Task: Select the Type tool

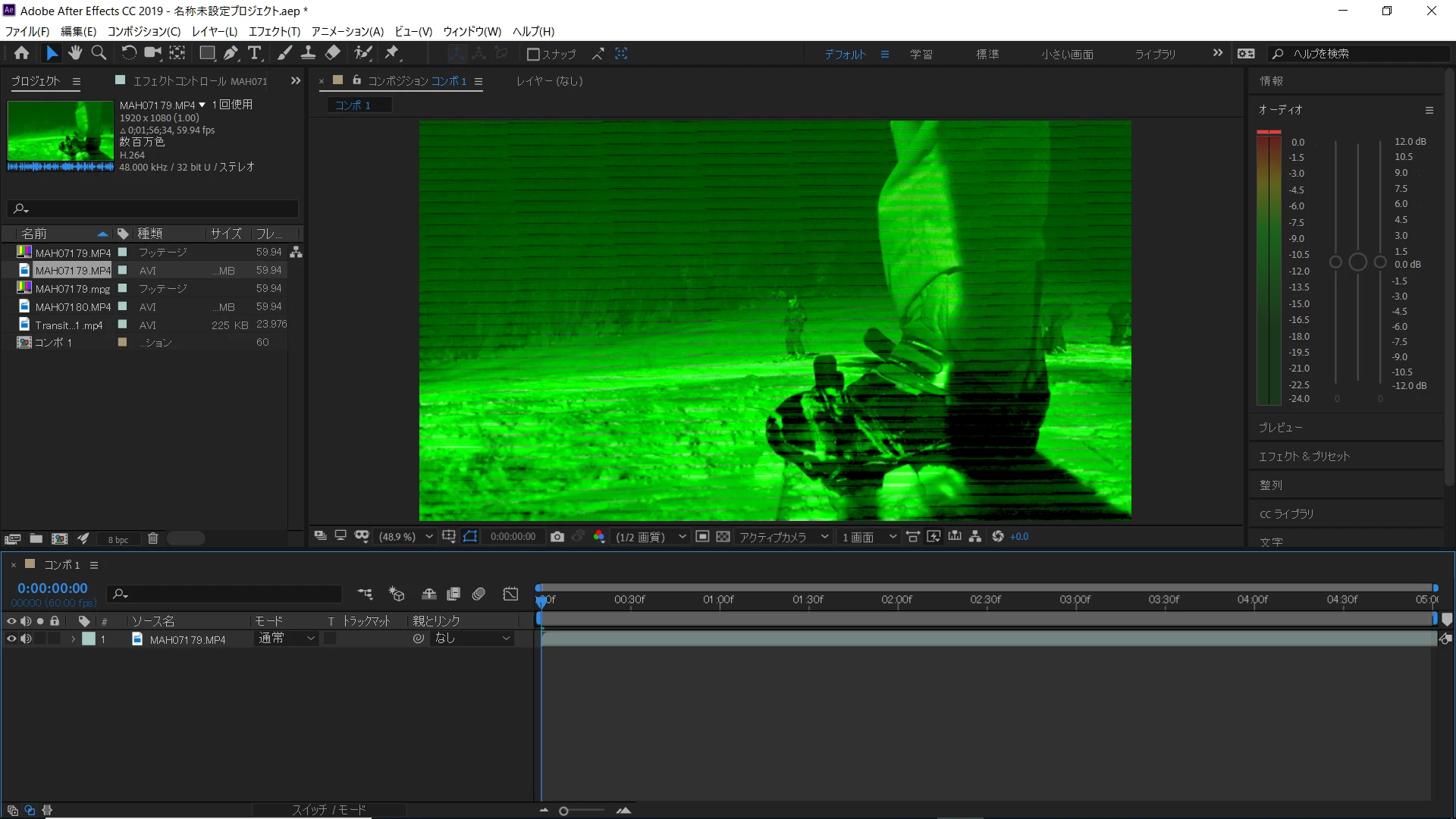Action: click(x=255, y=53)
